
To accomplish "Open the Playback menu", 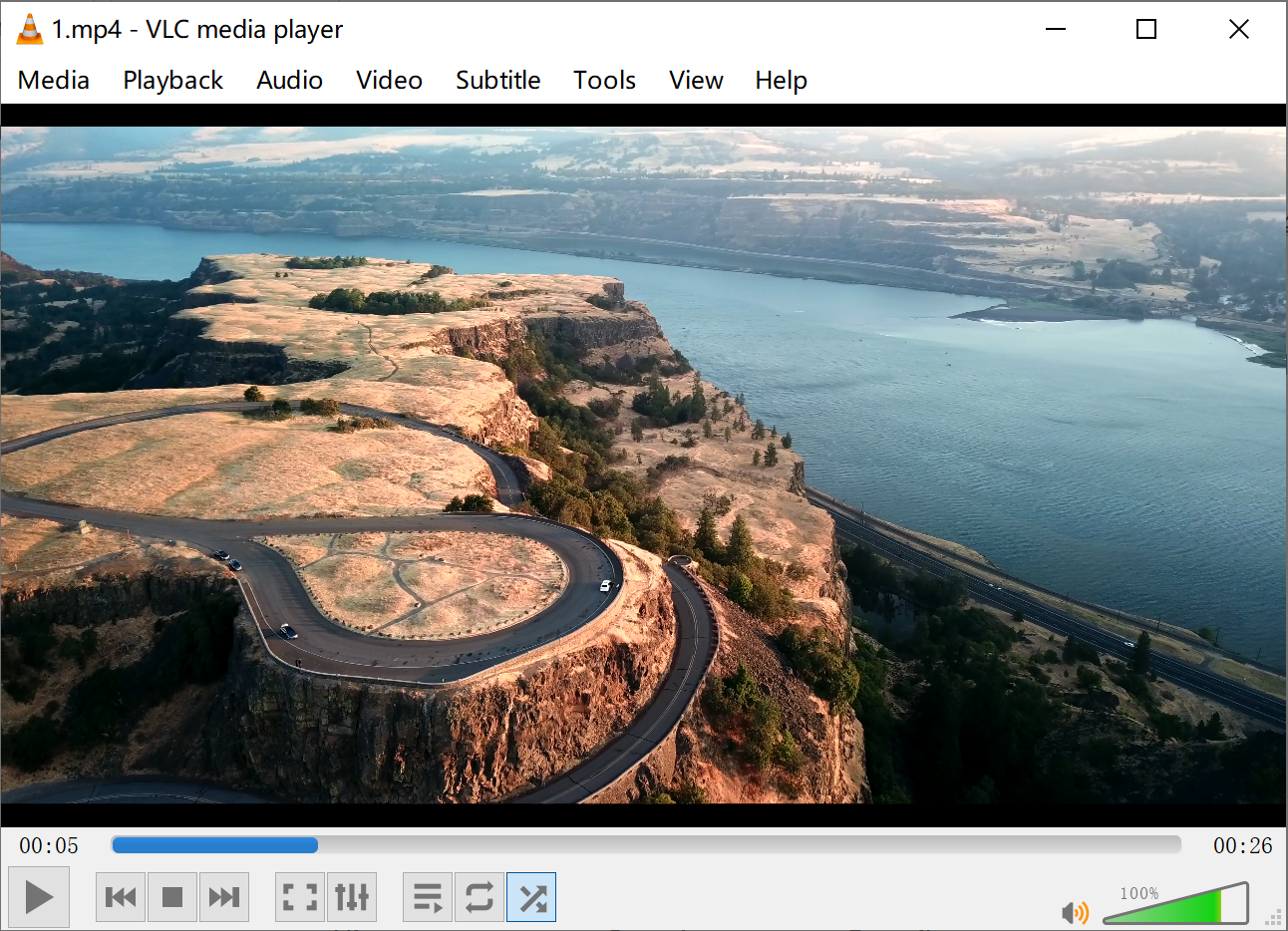I will click(x=172, y=80).
